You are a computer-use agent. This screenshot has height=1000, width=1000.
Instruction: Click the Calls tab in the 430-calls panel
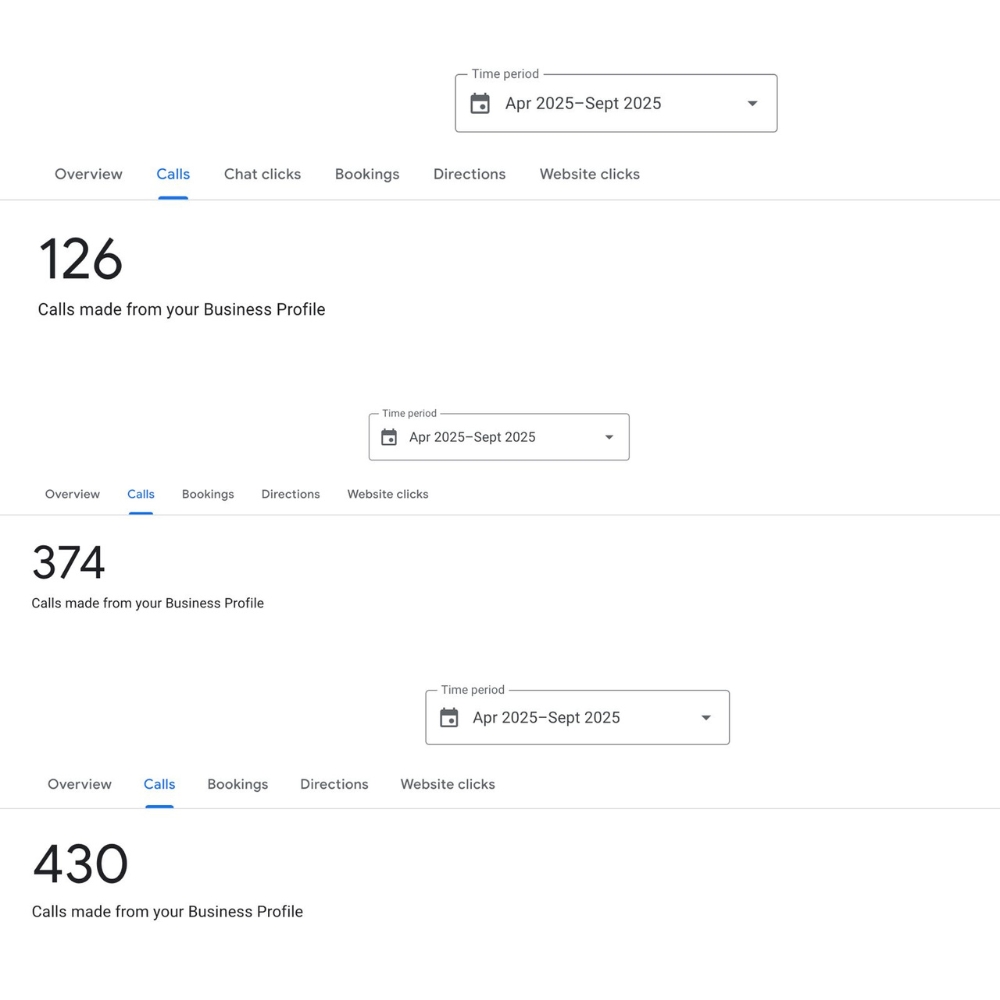click(x=159, y=784)
